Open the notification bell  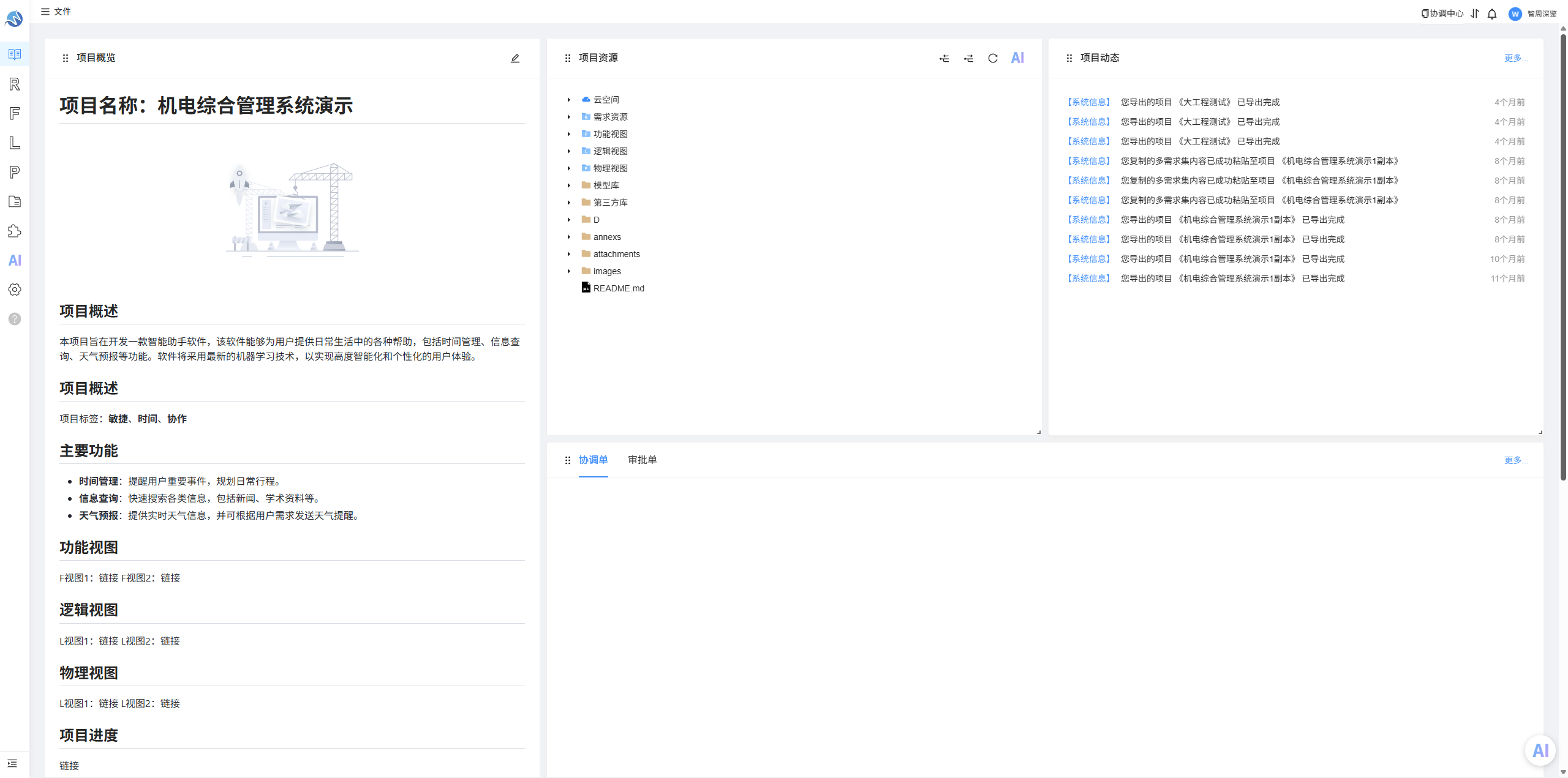pyautogui.click(x=1492, y=13)
